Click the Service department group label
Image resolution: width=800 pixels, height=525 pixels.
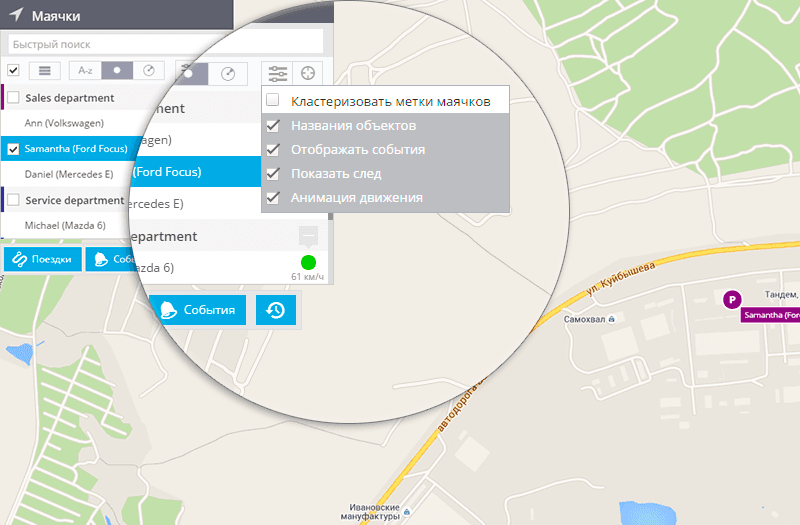pos(74,200)
